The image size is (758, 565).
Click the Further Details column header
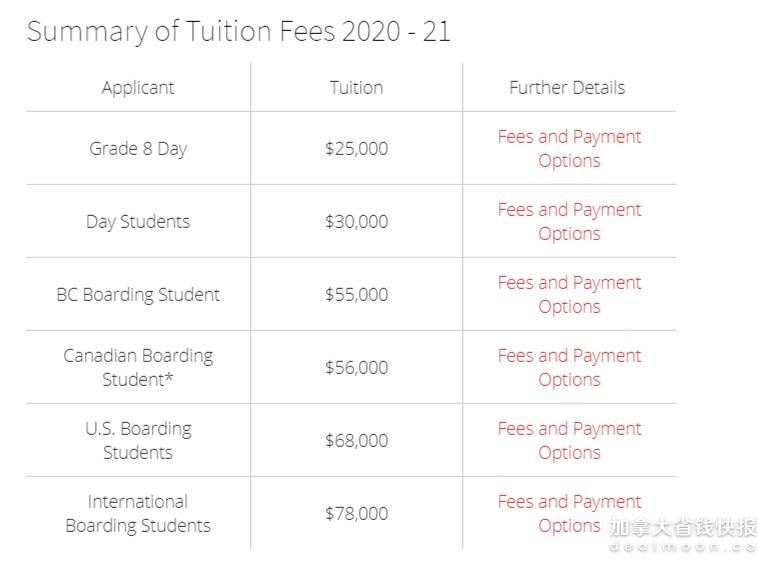pyautogui.click(x=567, y=87)
